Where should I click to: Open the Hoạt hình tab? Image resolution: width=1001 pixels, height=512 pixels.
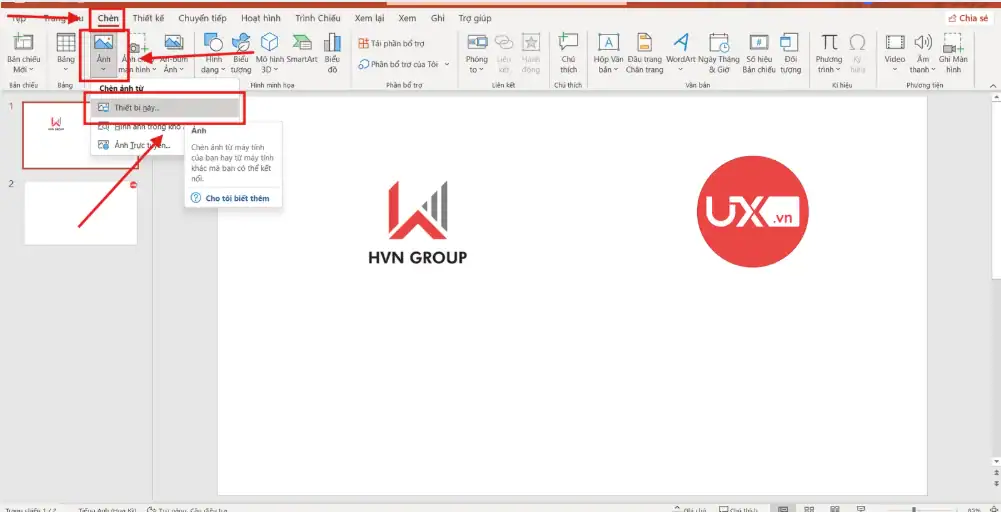coord(260,19)
